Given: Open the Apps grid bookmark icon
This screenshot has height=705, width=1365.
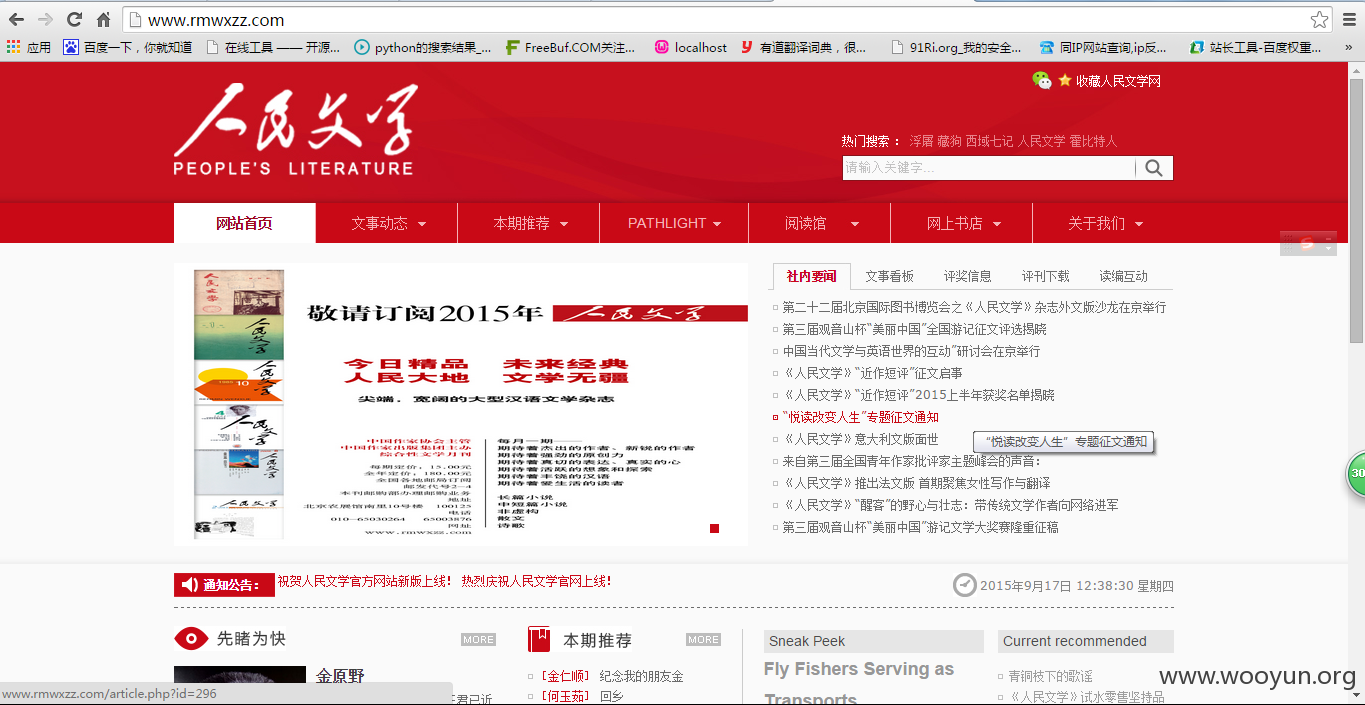Looking at the screenshot, I should [x=13, y=47].
